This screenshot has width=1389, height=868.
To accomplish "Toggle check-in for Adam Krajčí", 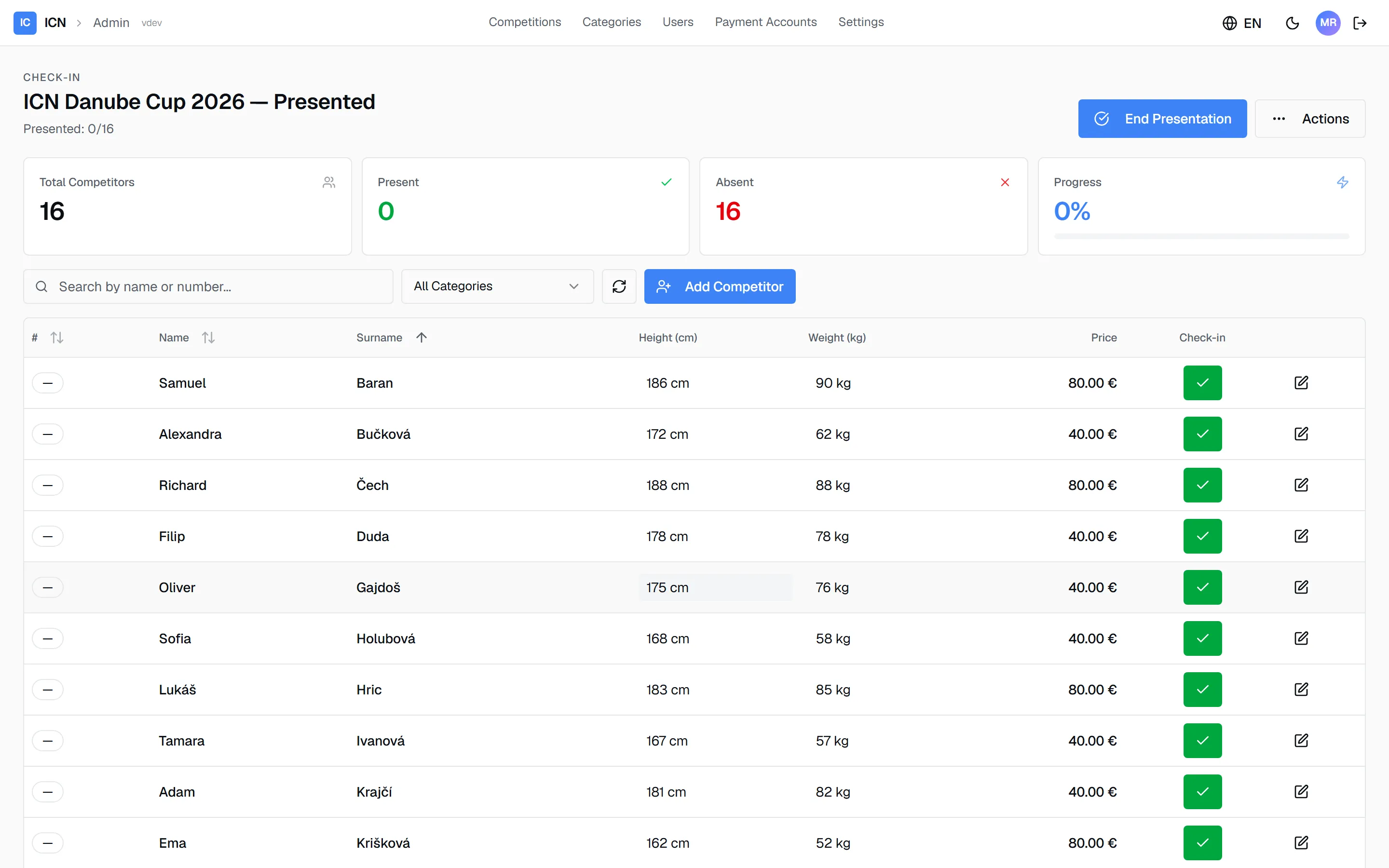I will pyautogui.click(x=1202, y=792).
